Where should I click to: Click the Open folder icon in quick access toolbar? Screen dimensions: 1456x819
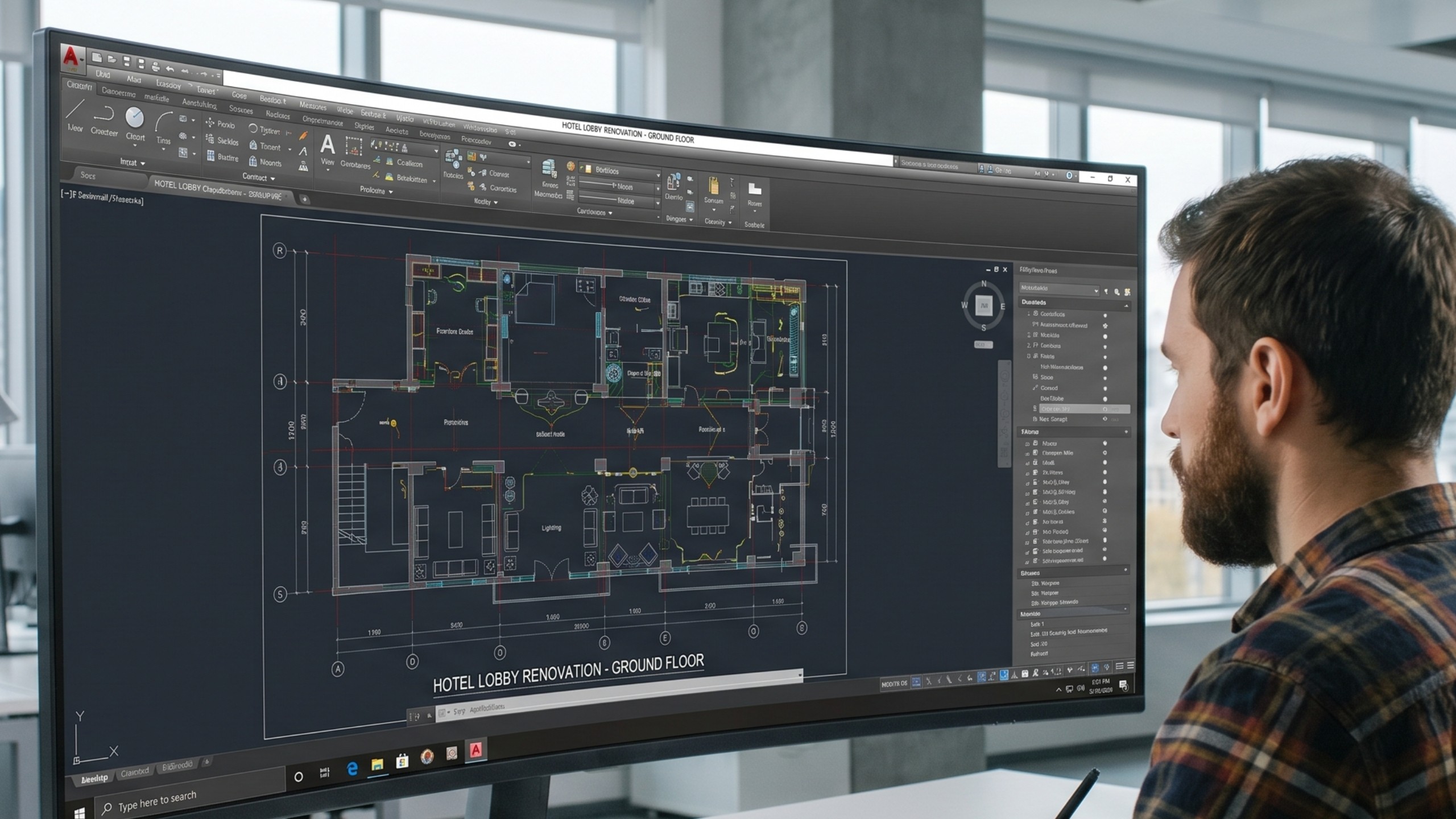(111, 59)
